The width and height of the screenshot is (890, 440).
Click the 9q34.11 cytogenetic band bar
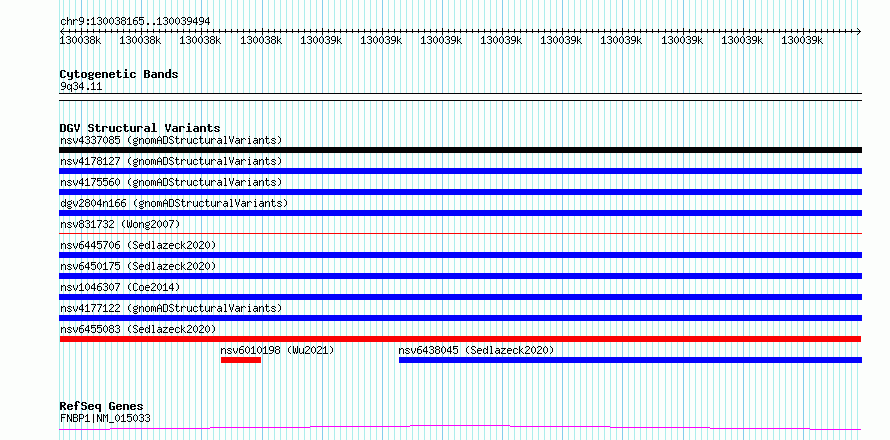(460, 97)
